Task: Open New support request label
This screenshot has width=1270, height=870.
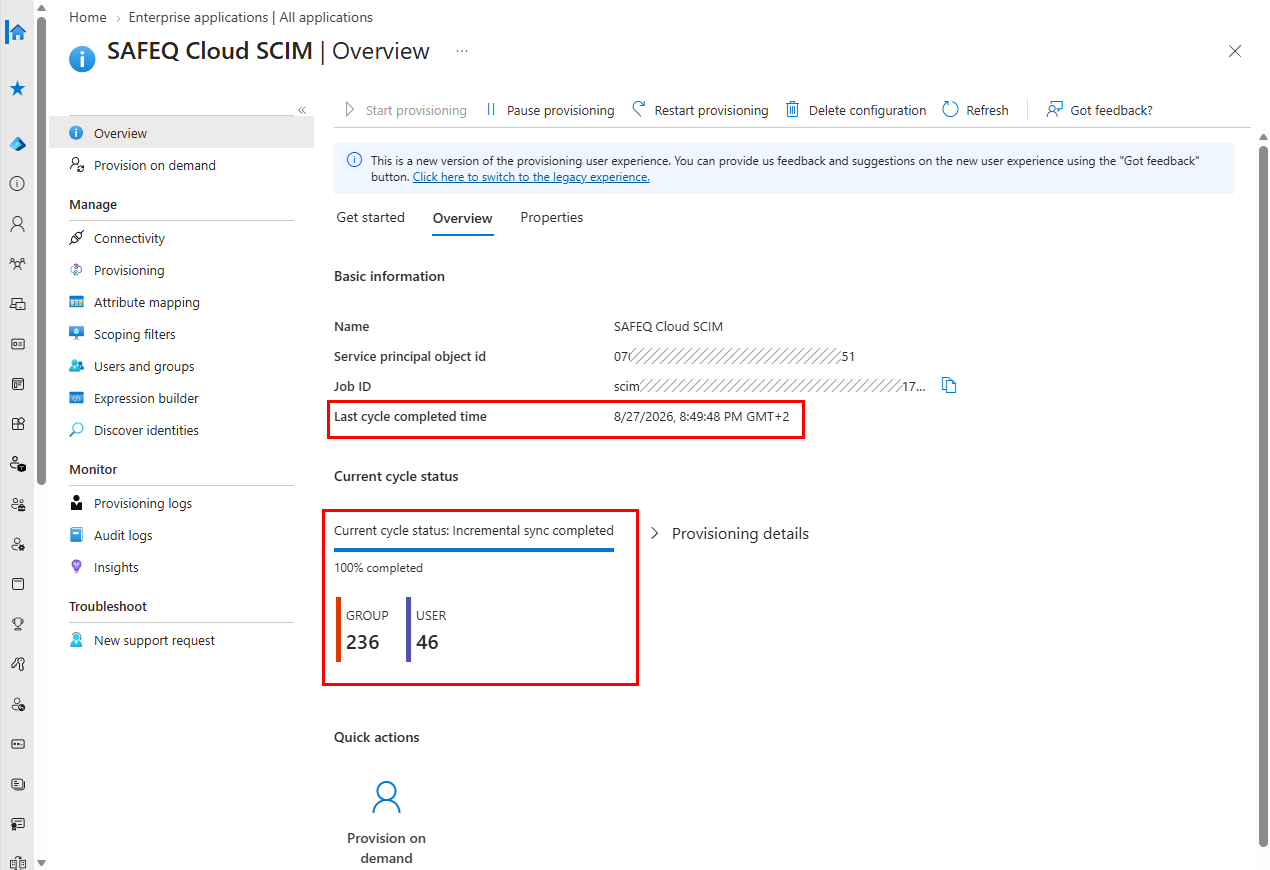Action: point(154,640)
